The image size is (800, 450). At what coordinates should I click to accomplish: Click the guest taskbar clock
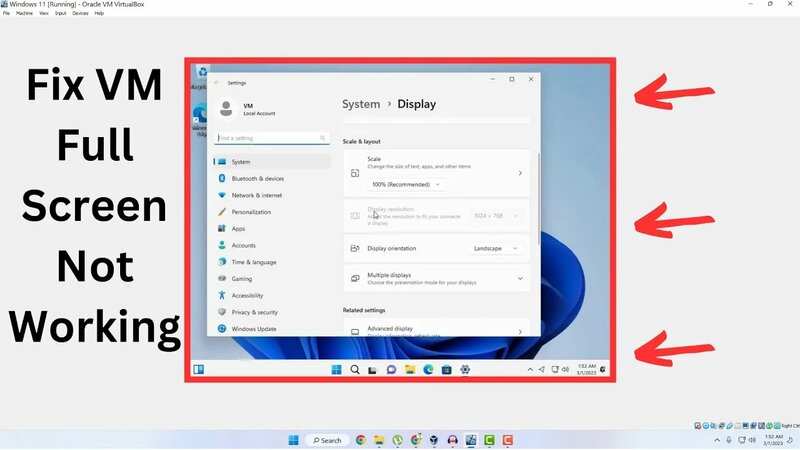(x=586, y=369)
